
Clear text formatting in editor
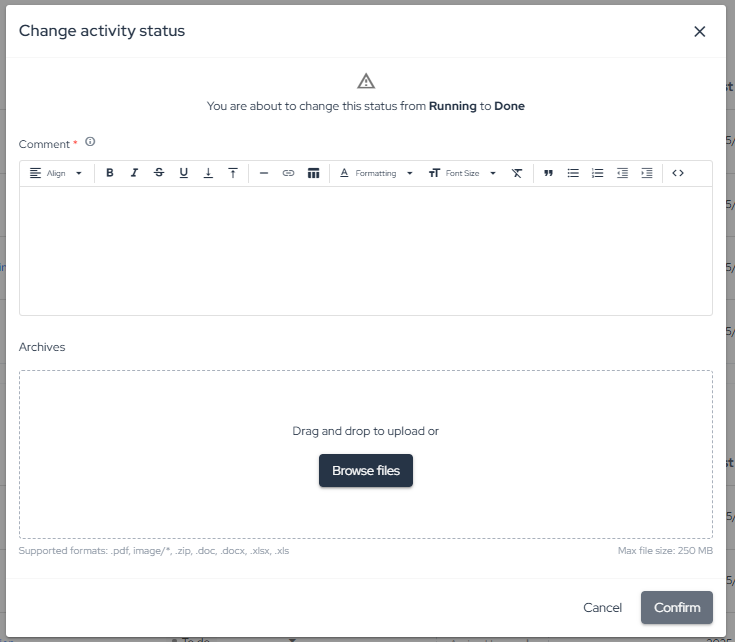point(517,173)
